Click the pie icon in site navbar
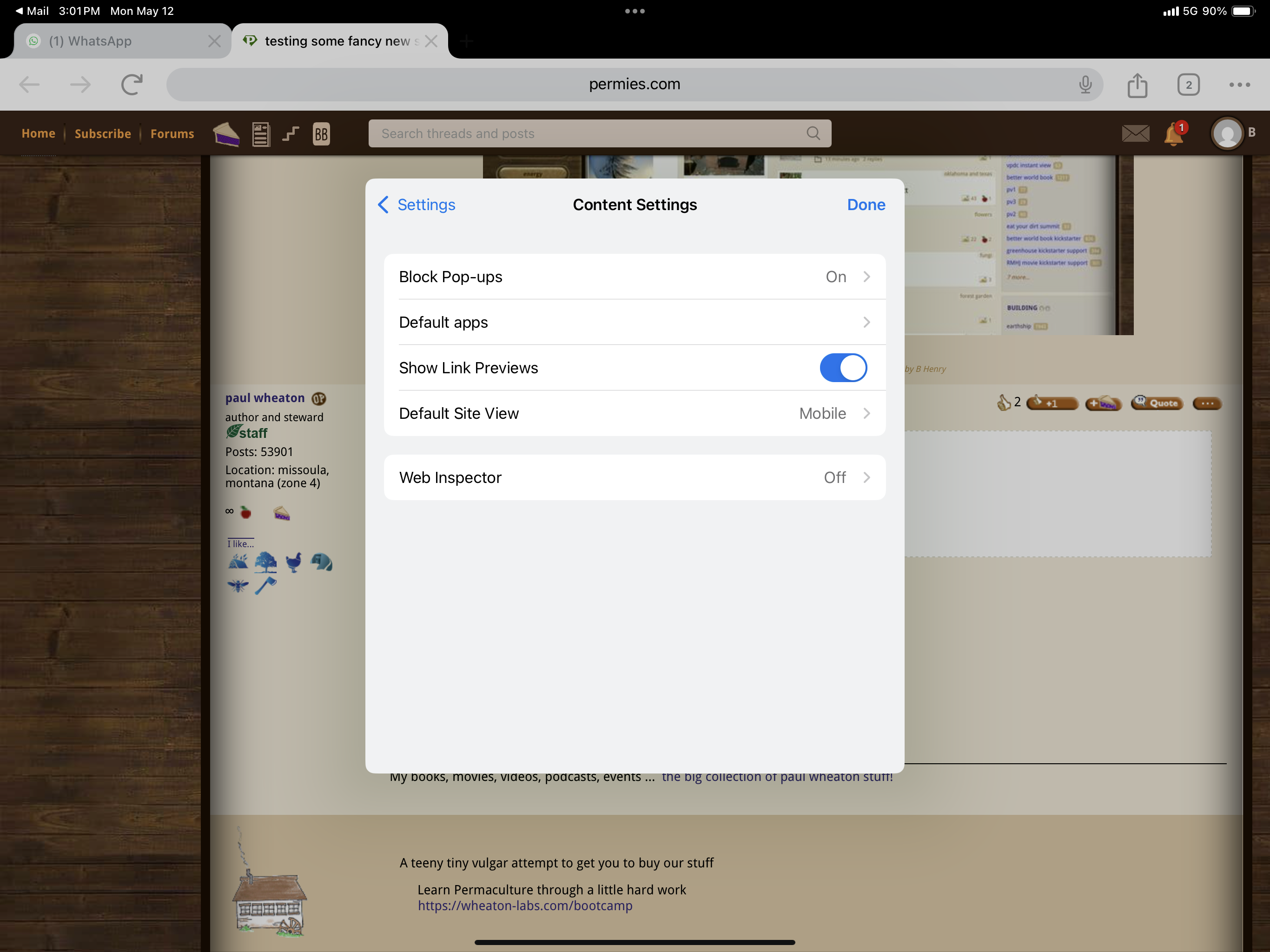The height and width of the screenshot is (952, 1270). (x=226, y=134)
